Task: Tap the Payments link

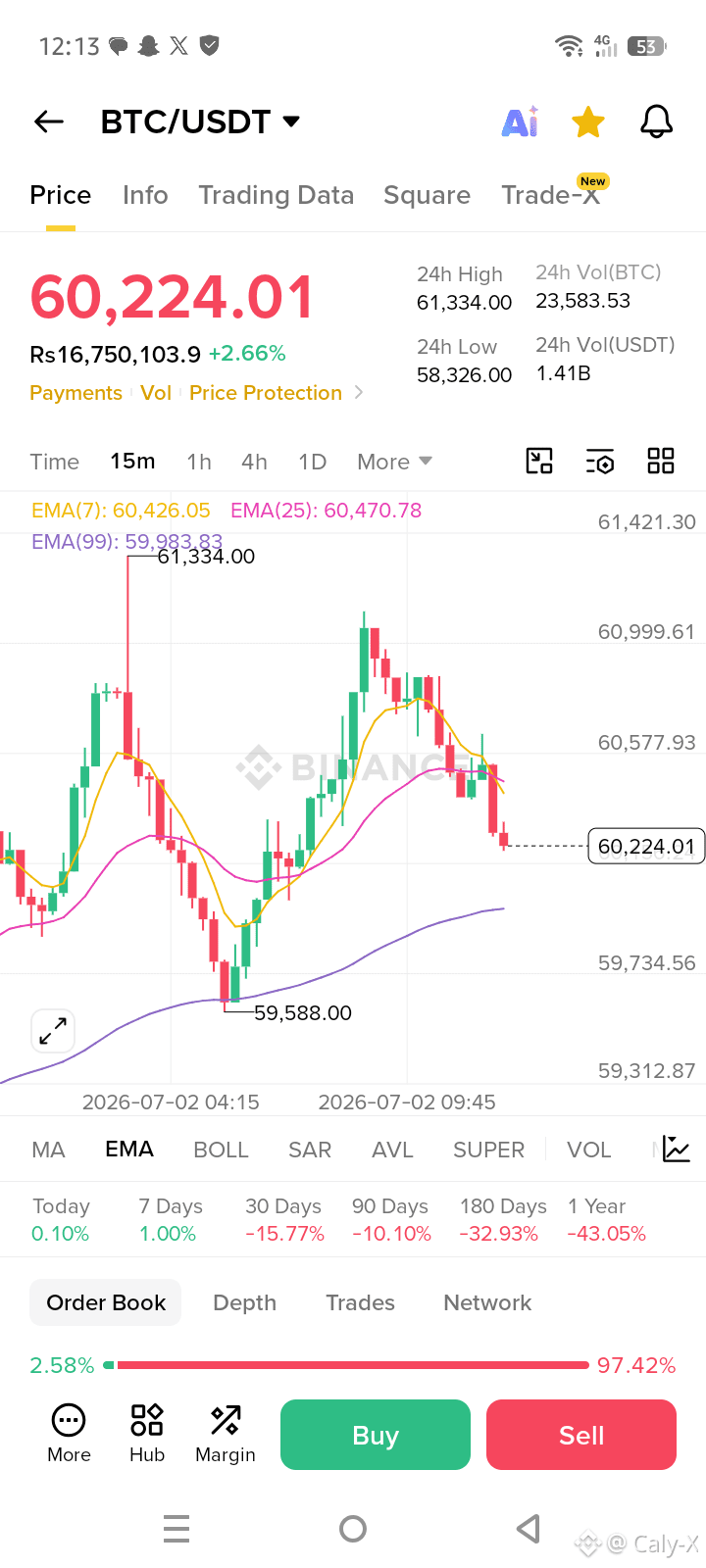Action: 76,393
